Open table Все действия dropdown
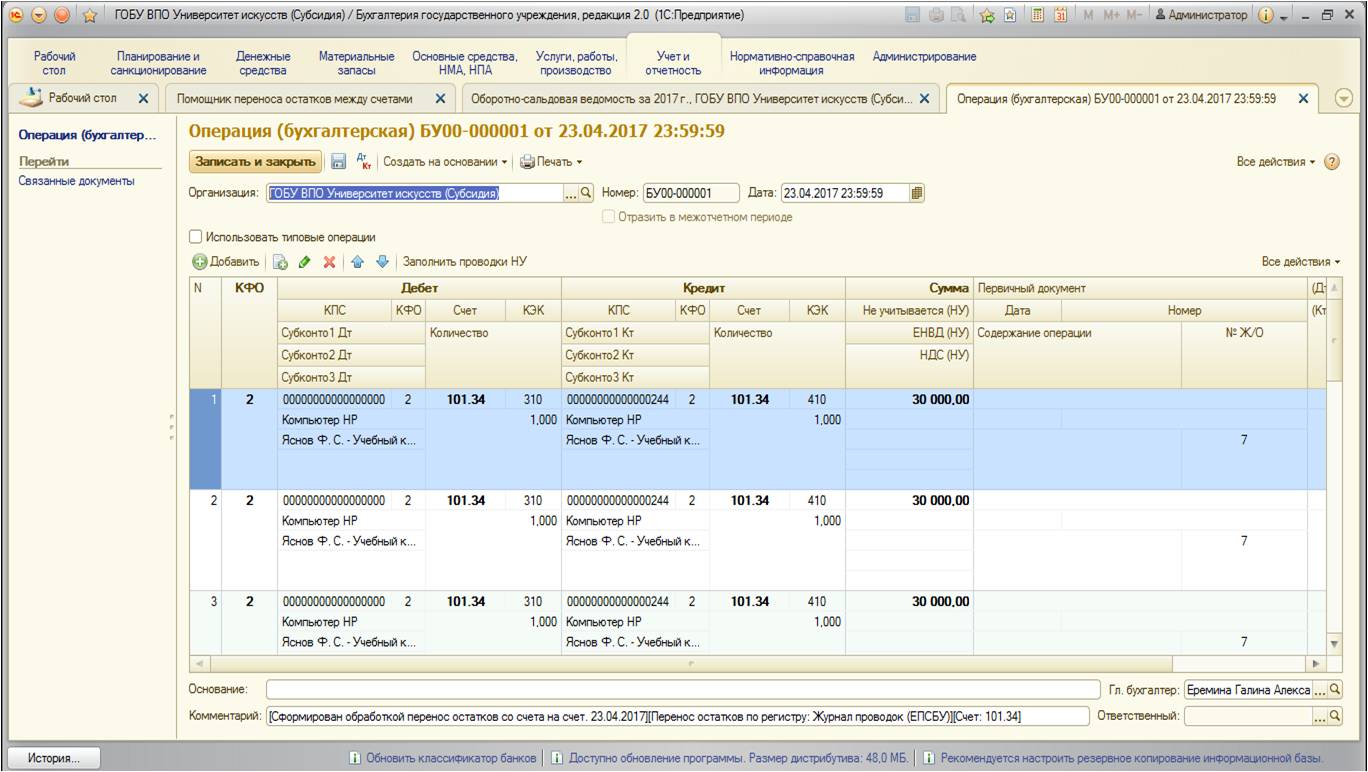 1301,262
